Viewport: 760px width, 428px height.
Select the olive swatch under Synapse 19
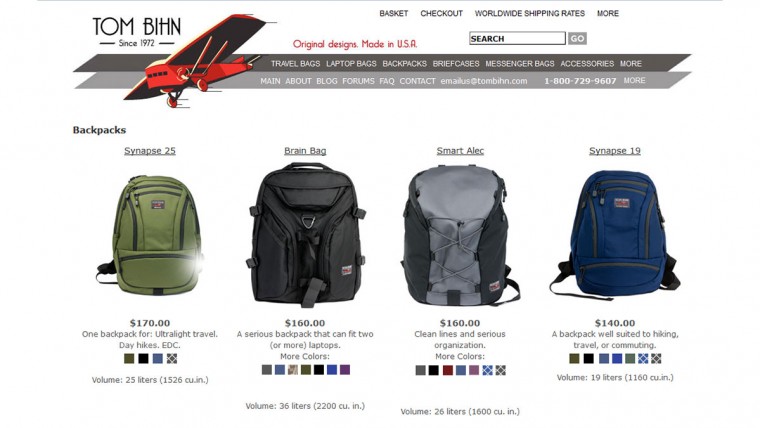tap(574, 359)
